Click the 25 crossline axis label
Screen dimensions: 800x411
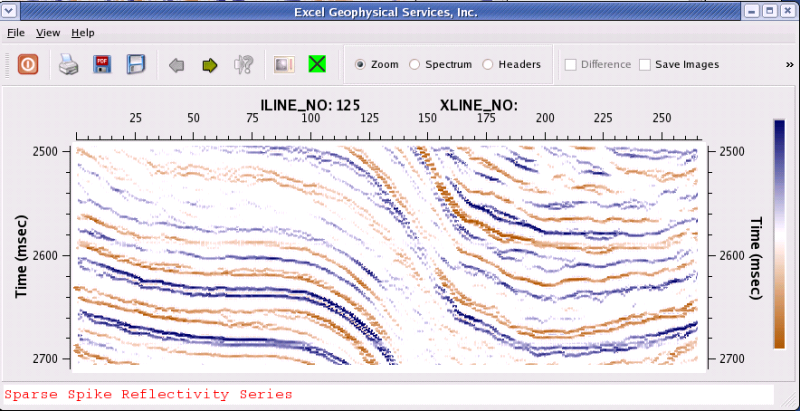click(x=135, y=118)
